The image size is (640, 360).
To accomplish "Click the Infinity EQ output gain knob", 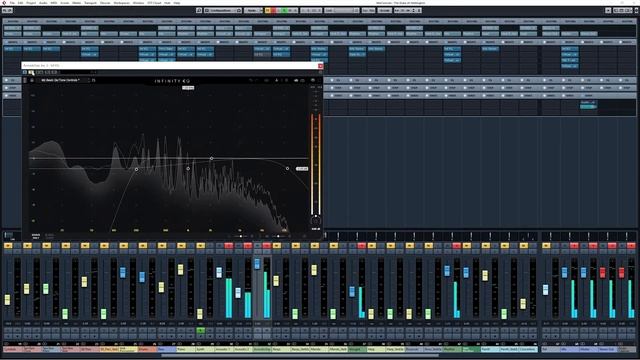I will [x=316, y=221].
